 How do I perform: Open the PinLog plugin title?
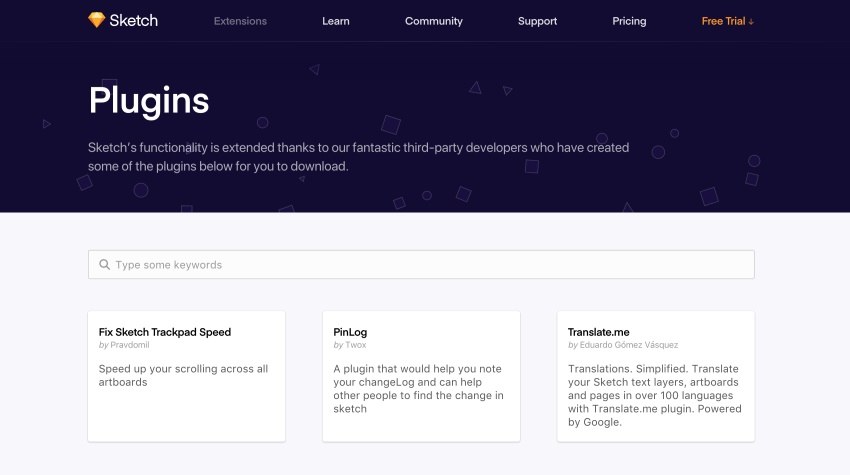350,332
